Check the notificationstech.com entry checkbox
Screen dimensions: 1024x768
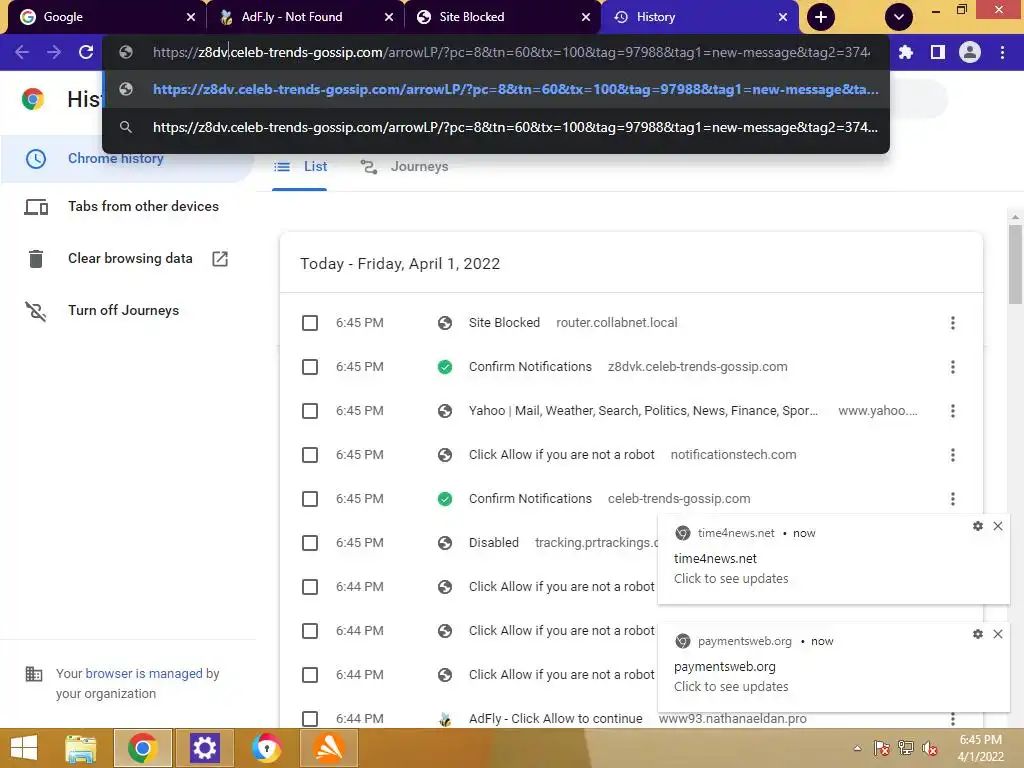(310, 455)
